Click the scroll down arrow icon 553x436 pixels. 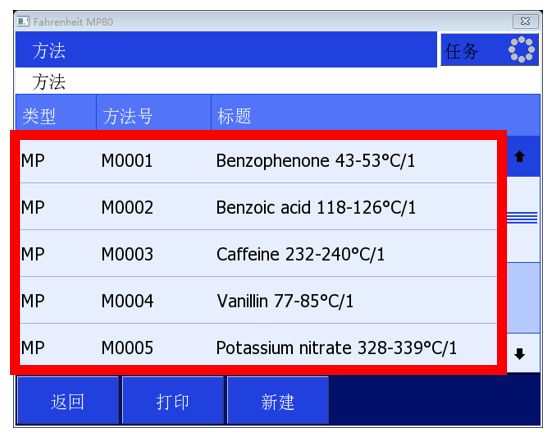[521, 353]
